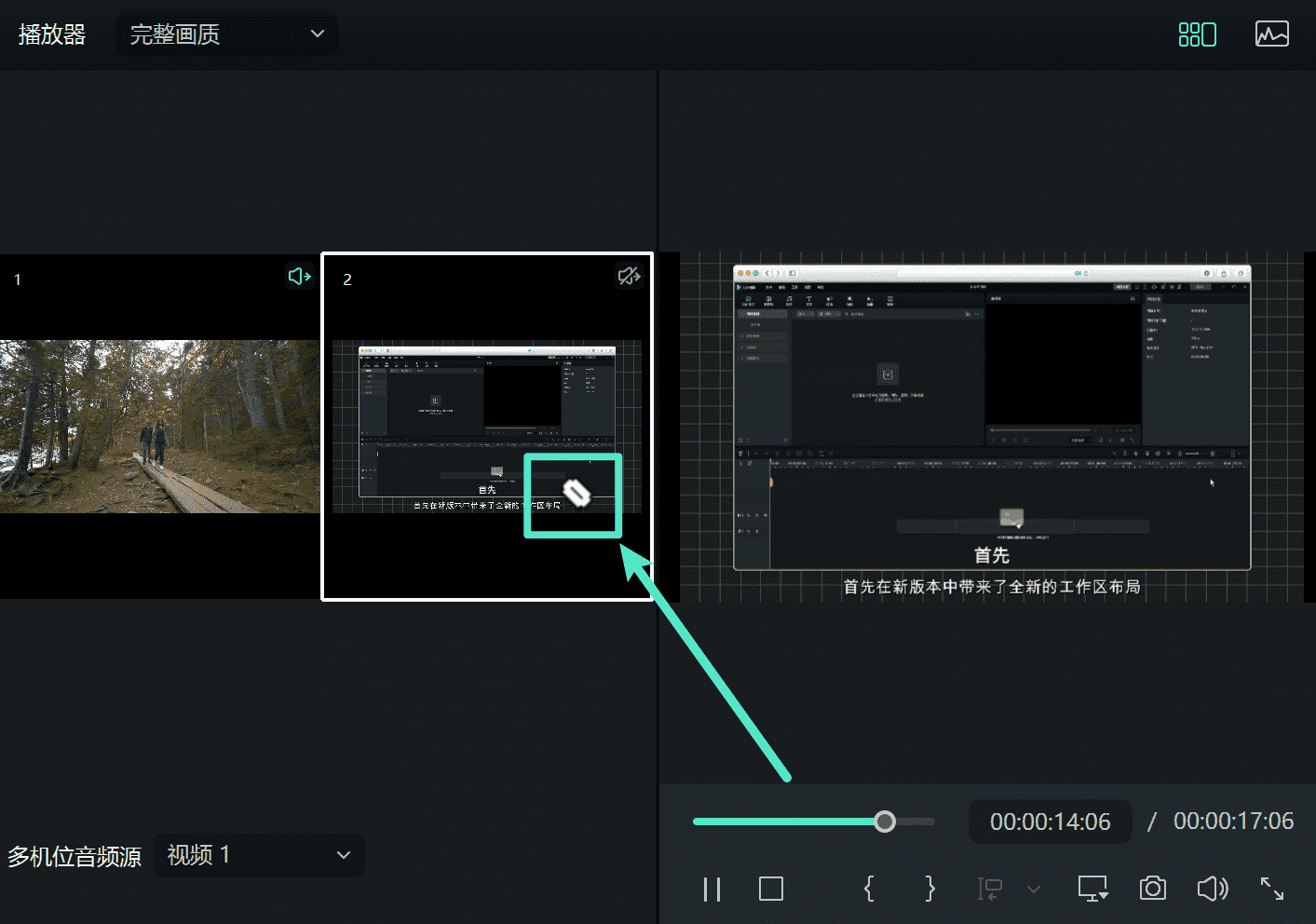Open the video scopes waveform icon
Image resolution: width=1316 pixels, height=924 pixels.
coord(1271,34)
